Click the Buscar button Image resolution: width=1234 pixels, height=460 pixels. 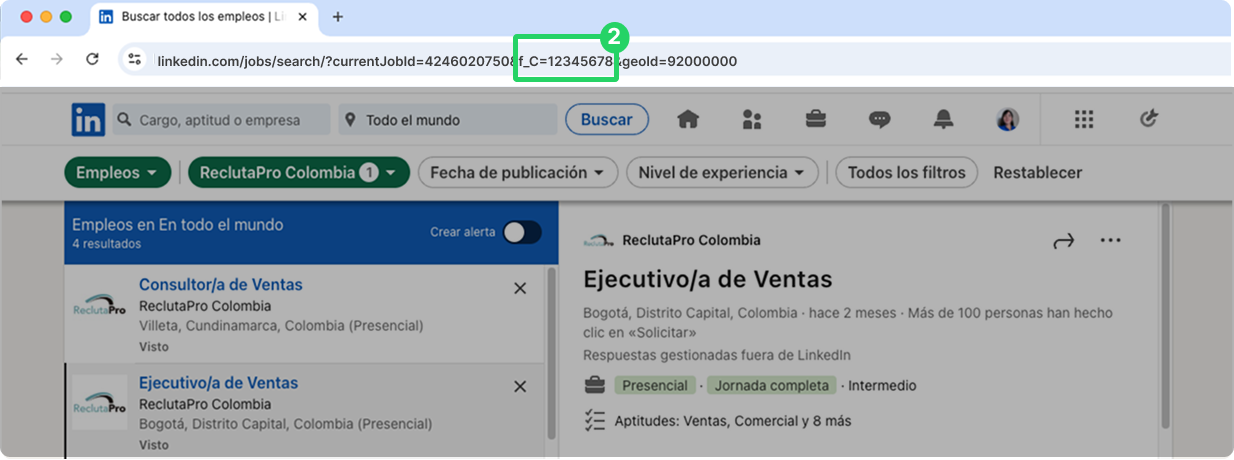tap(607, 120)
